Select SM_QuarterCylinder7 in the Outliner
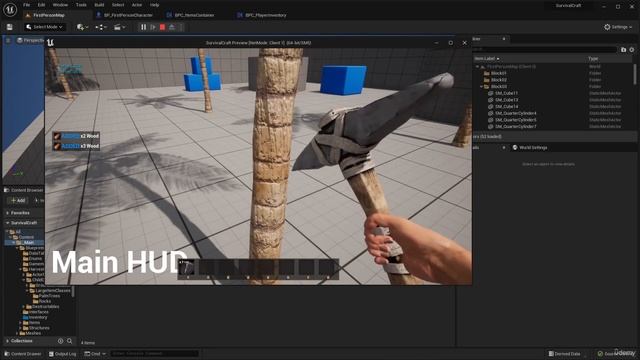 [516, 126]
